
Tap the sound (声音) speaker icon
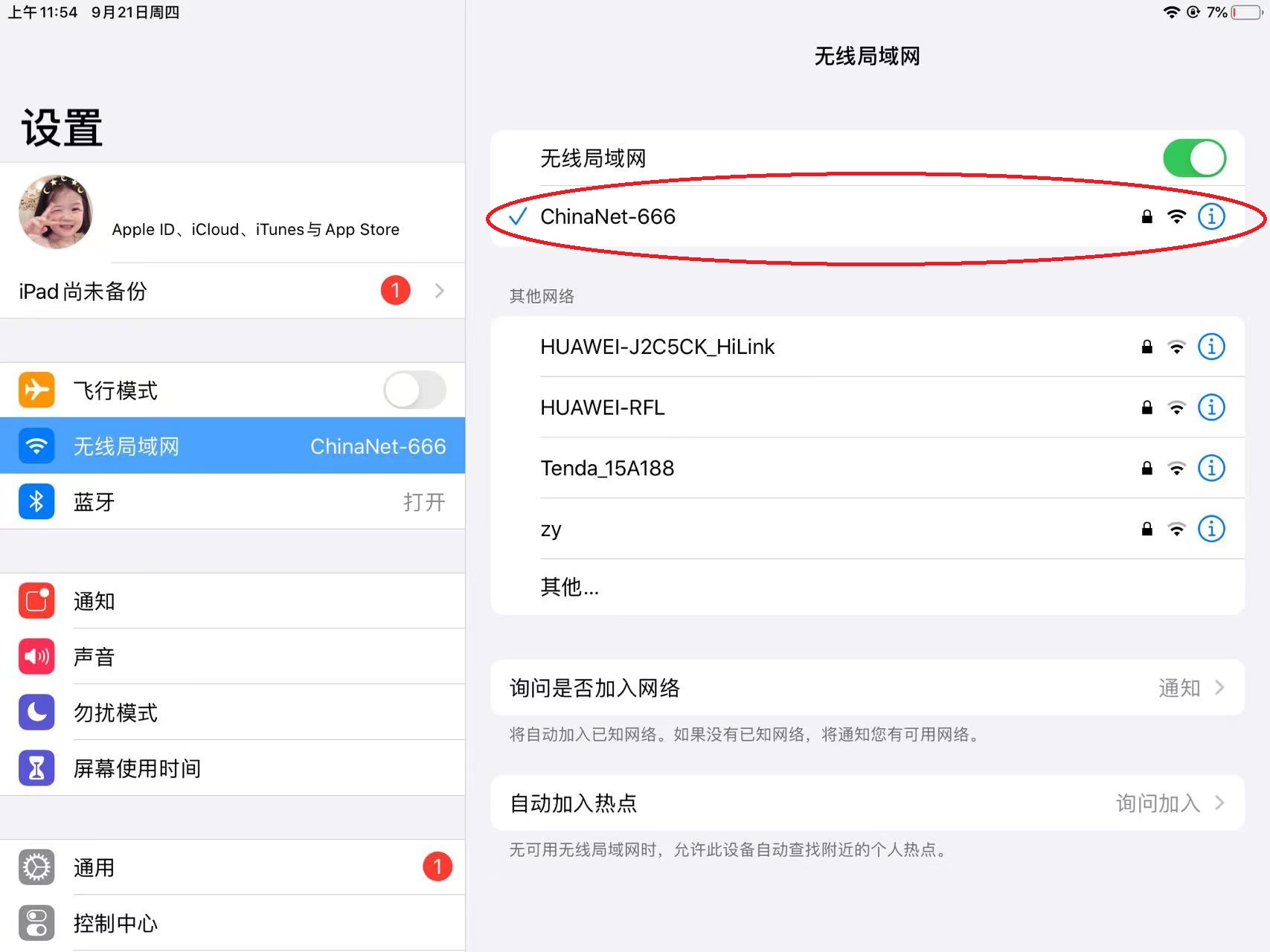[x=36, y=657]
